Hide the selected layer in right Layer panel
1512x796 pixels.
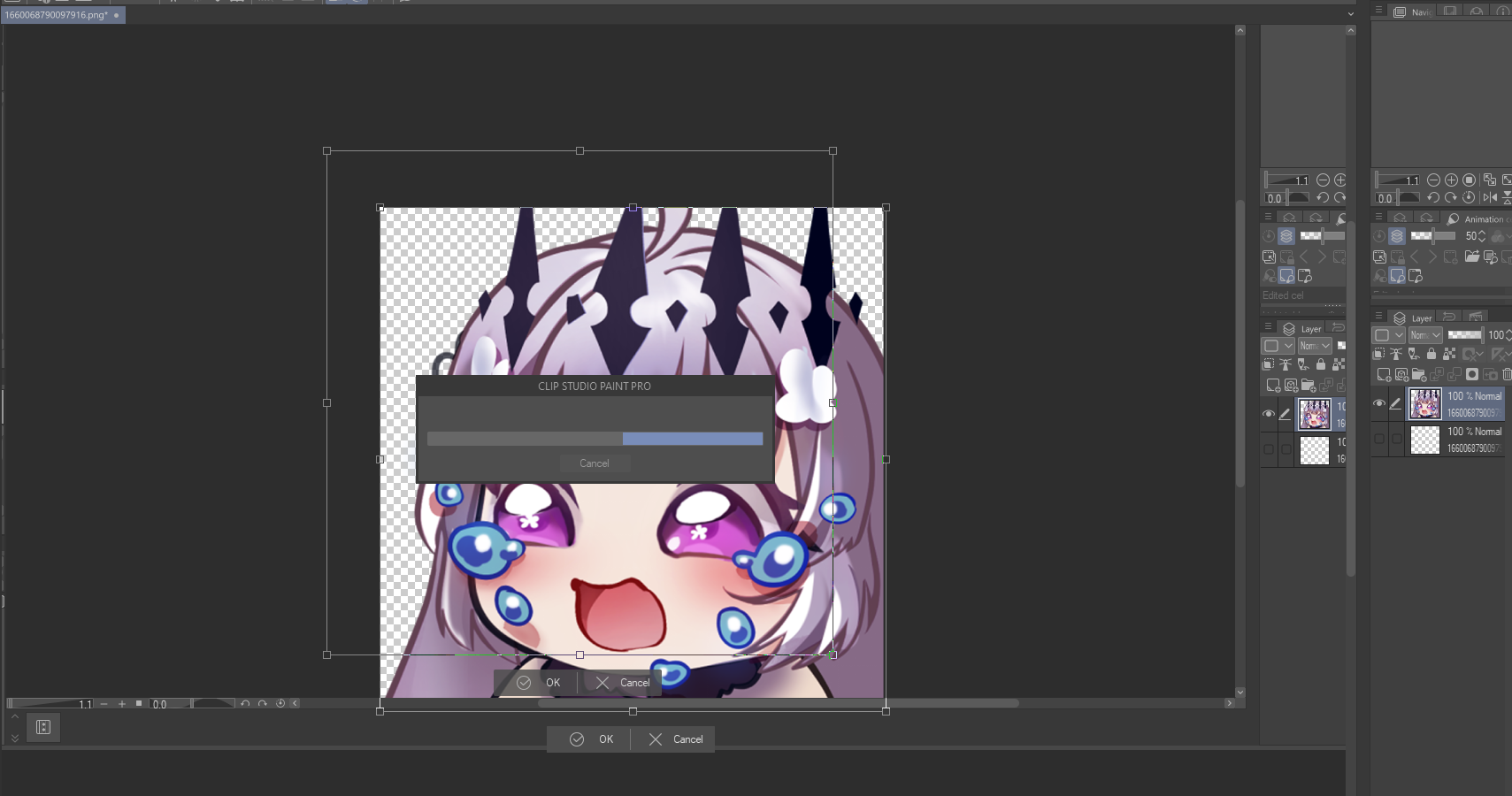pos(1379,403)
